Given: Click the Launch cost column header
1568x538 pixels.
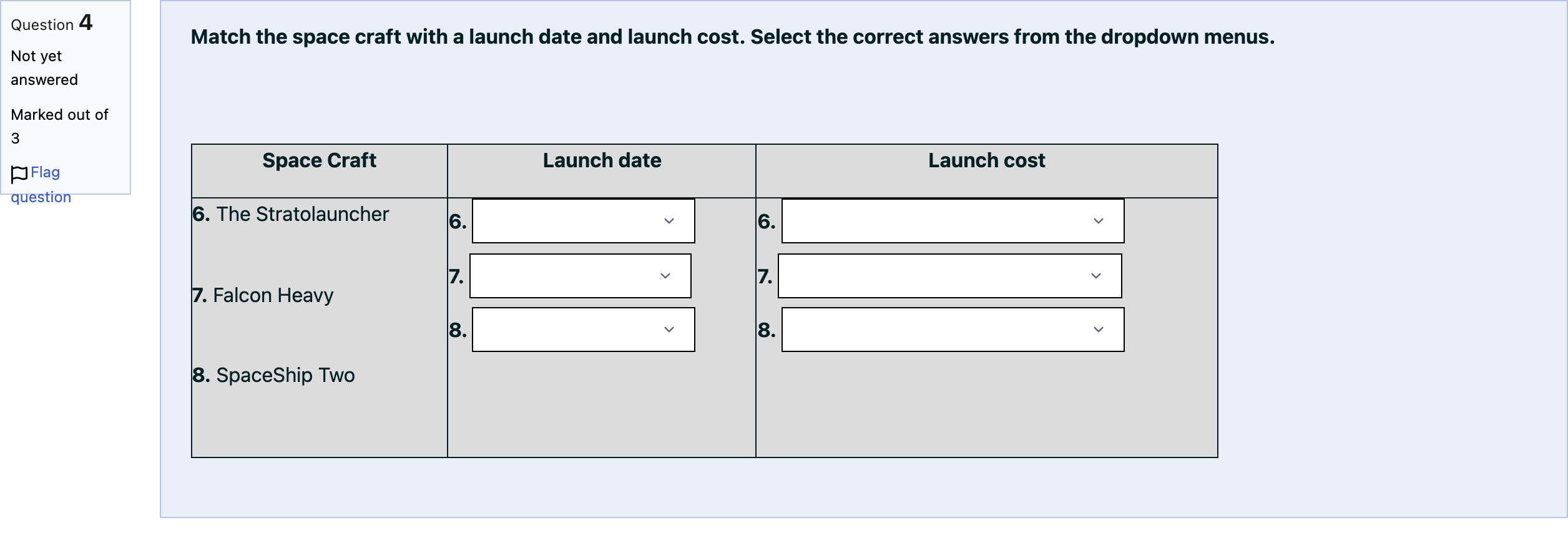Looking at the screenshot, I should click(x=986, y=160).
